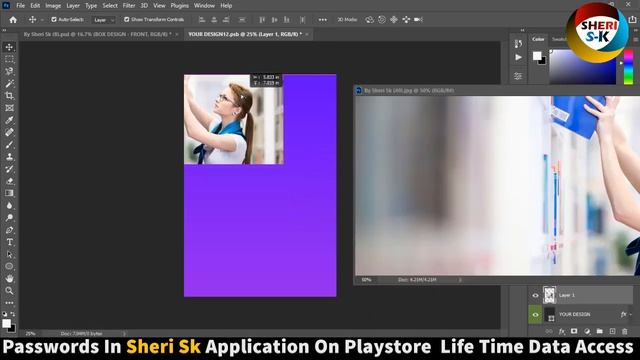Open the Image menu
640x360 pixels.
(x=53, y=6)
